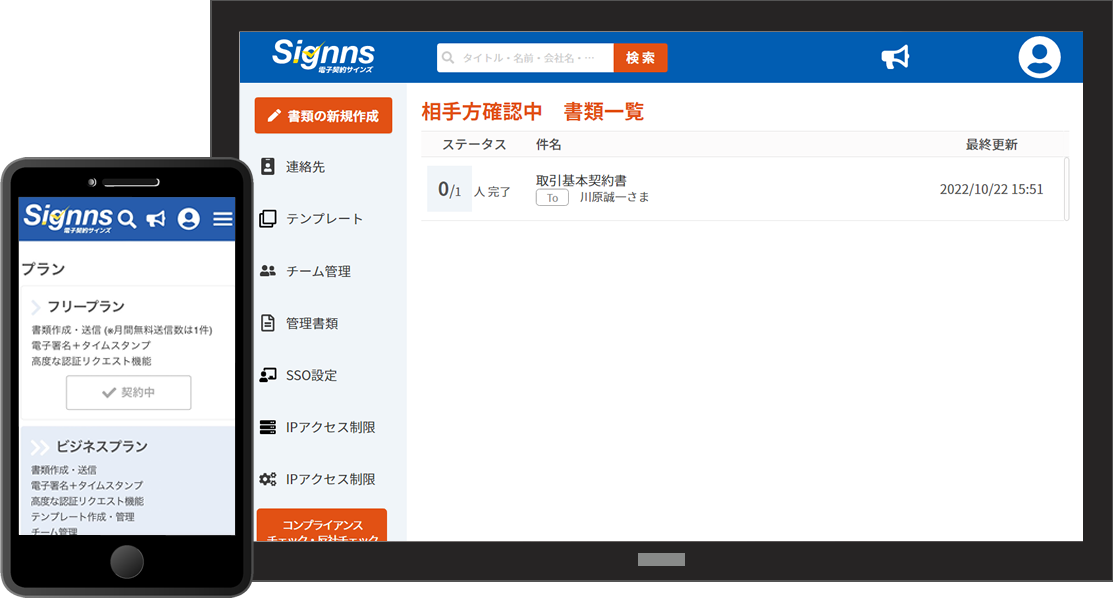This screenshot has width=1113, height=598.
Task: Expand the ビジネスプラン double chevron
Action: (40, 447)
